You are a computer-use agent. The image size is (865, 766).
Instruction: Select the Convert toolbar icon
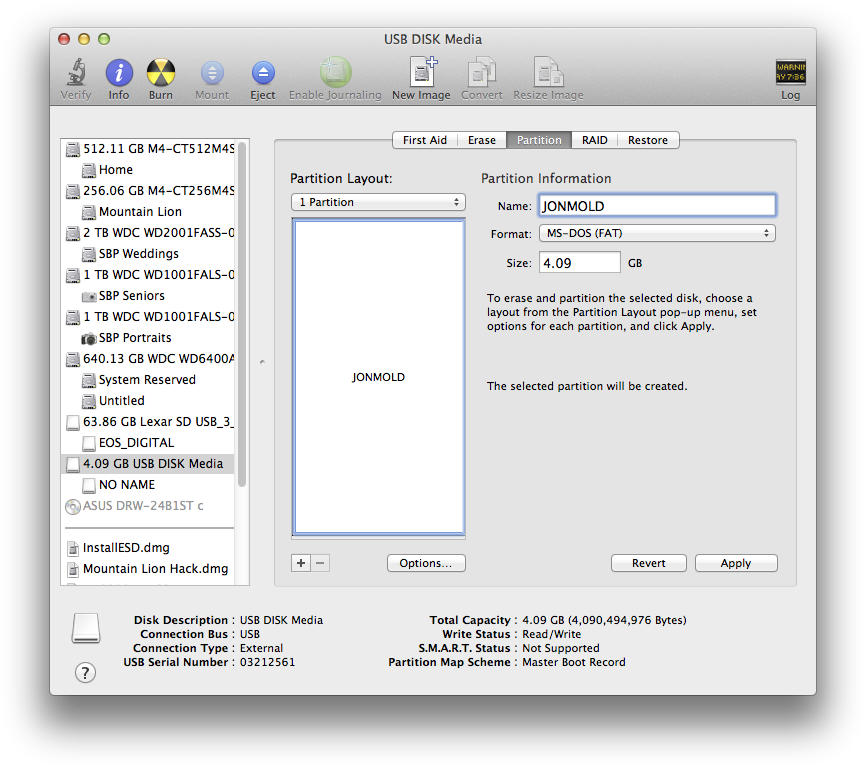[x=481, y=73]
